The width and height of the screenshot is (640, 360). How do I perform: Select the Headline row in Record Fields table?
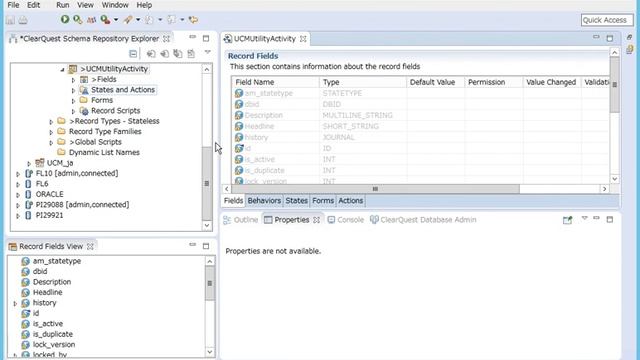[420, 126]
